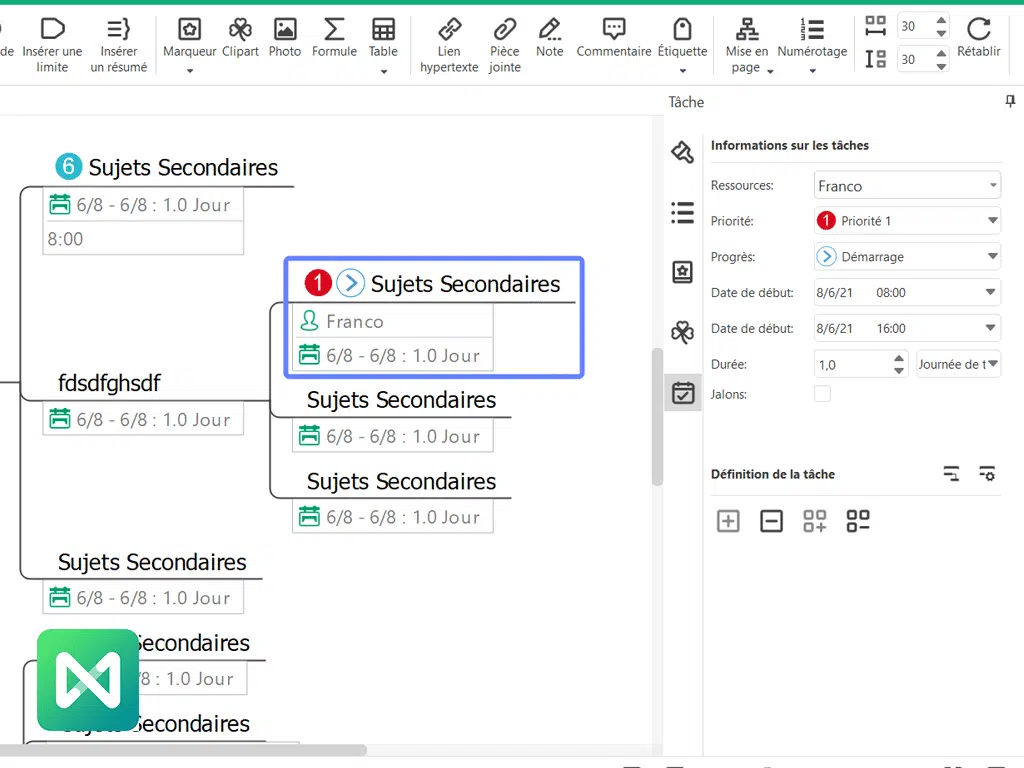Open the Progrès dropdown showing Démarrage
Screen dimensions: 1024x768
992,257
